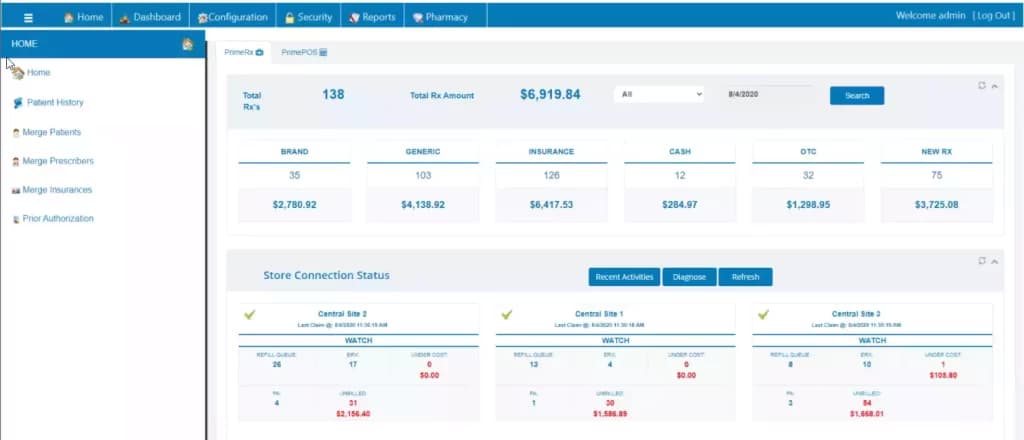Click the Home icon in the sidebar list
Image resolution: width=1024 pixels, height=440 pixels.
point(18,73)
